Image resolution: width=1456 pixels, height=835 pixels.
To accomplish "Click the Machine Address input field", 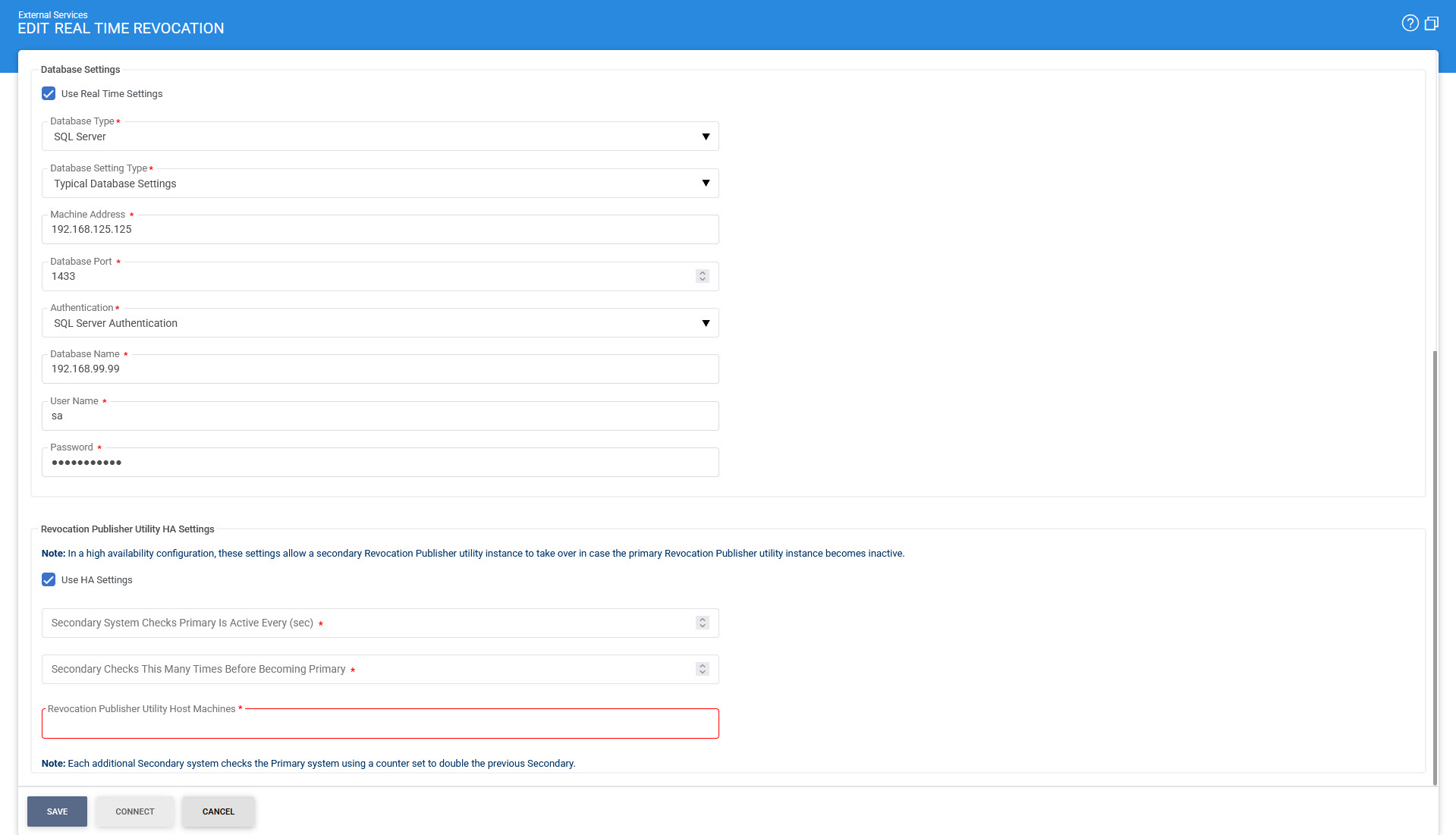I will tap(379, 230).
